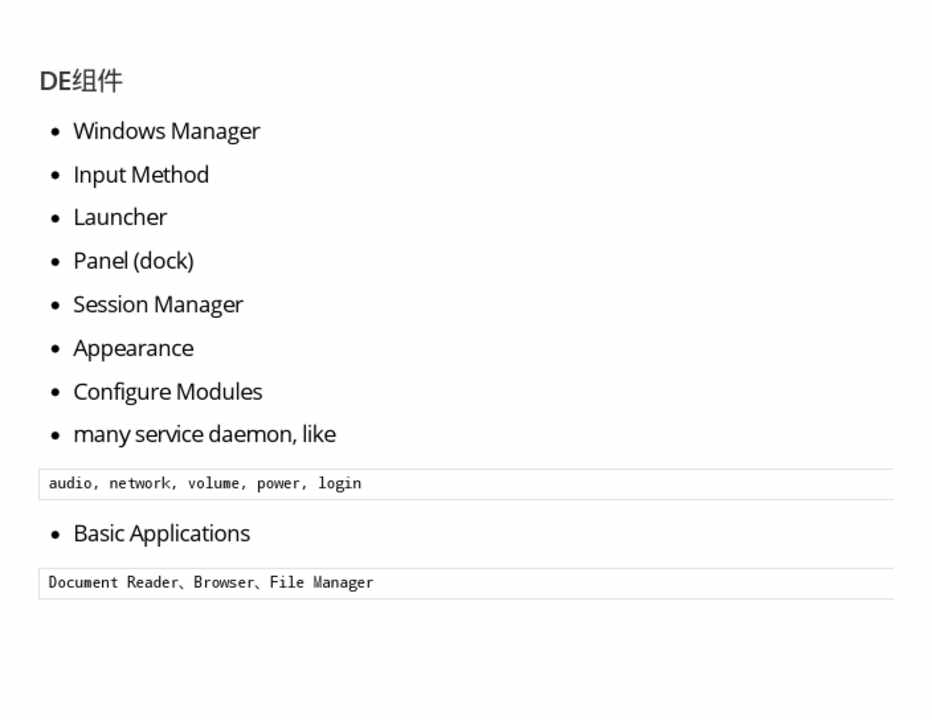Click "File Manager" in the code block
Image resolution: width=932 pixels, height=720 pixels.
pyautogui.click(x=321, y=583)
